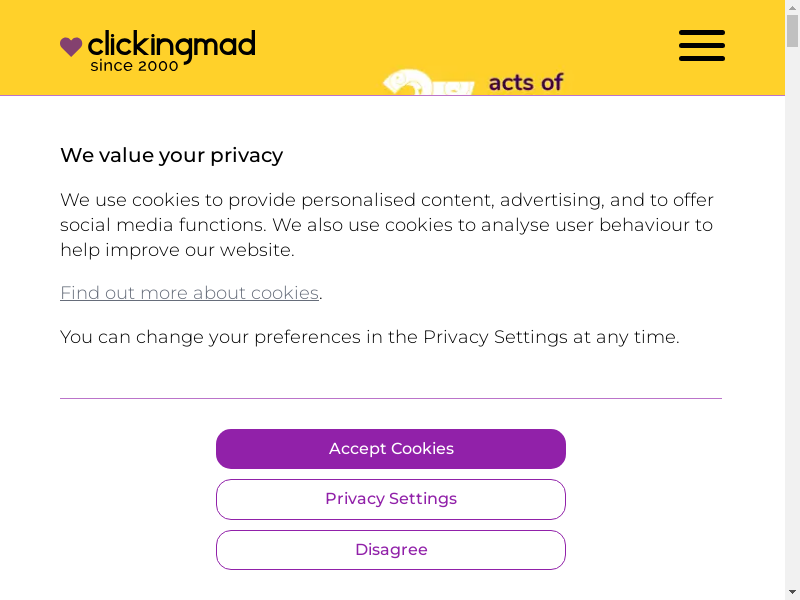Click the 'acts of' banner text
This screenshot has height=600, width=800.
click(525, 83)
